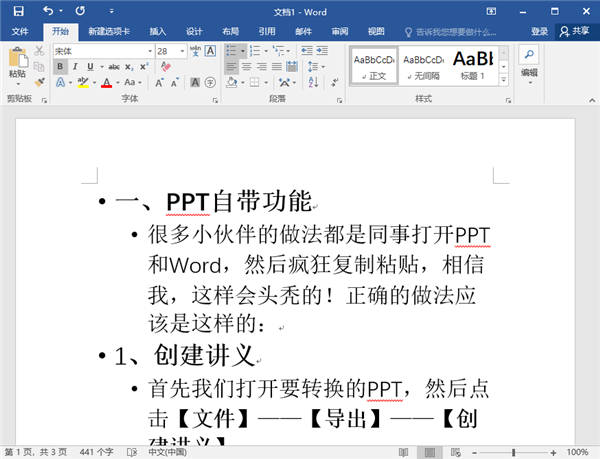The height and width of the screenshot is (459, 600).
Task: Apply red font color
Action: [x=107, y=82]
